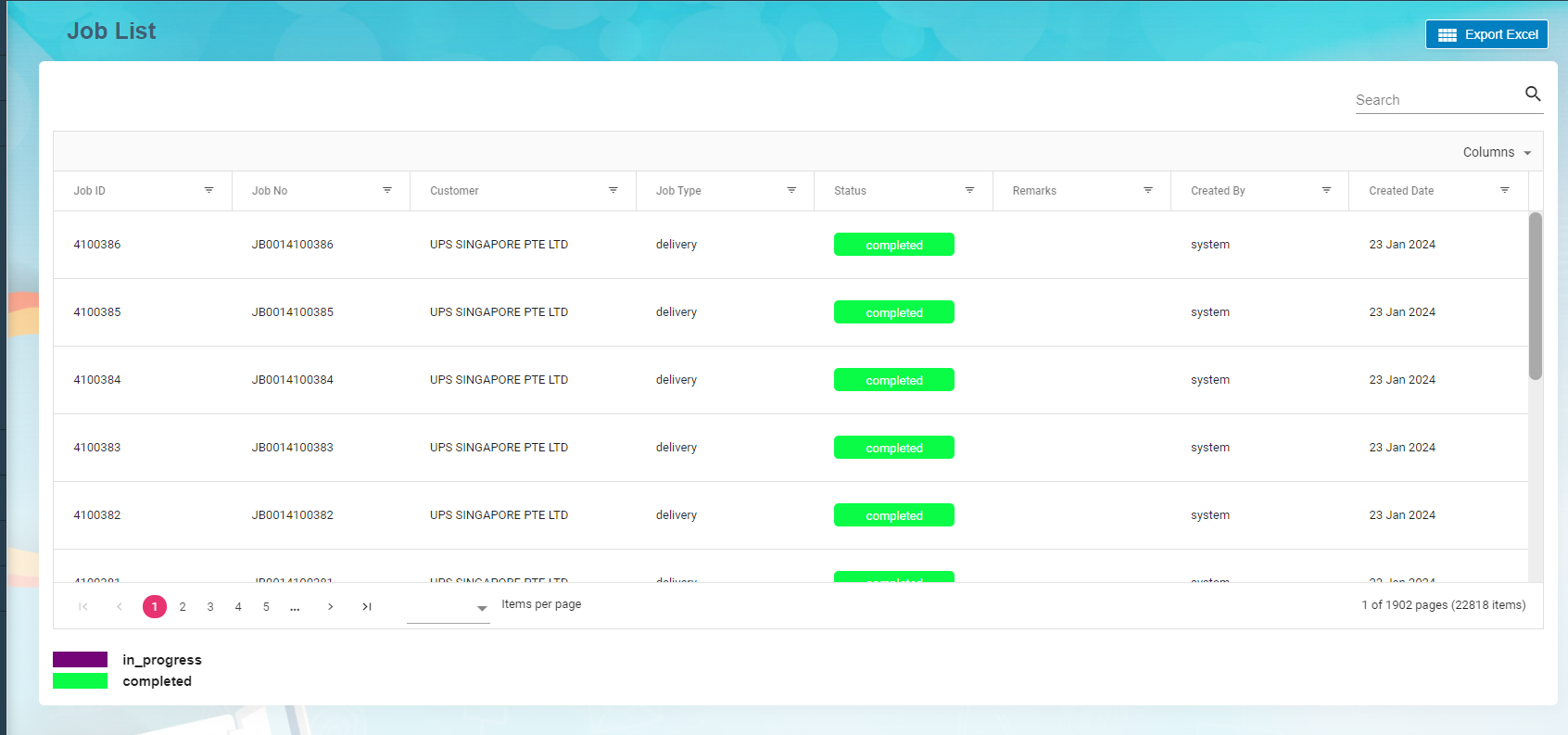
Task: Open the Created Date column filter icon
Action: [1504, 190]
